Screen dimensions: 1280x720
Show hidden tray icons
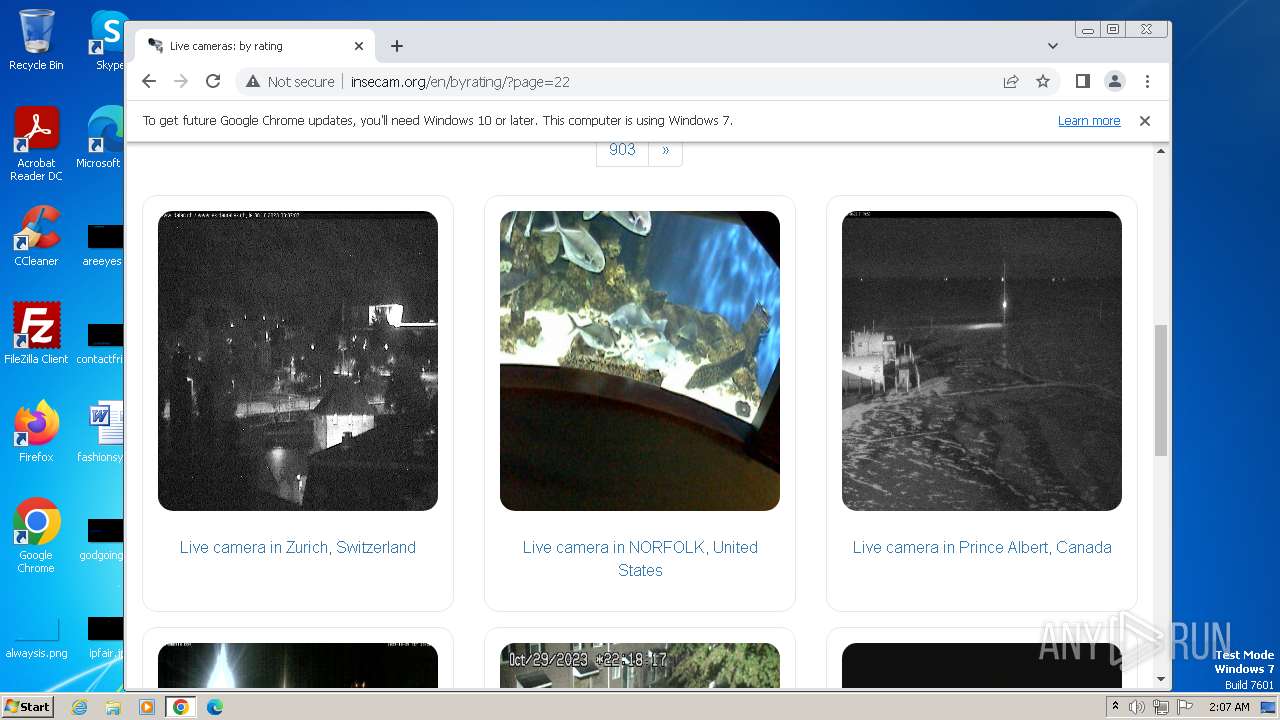coord(1115,707)
